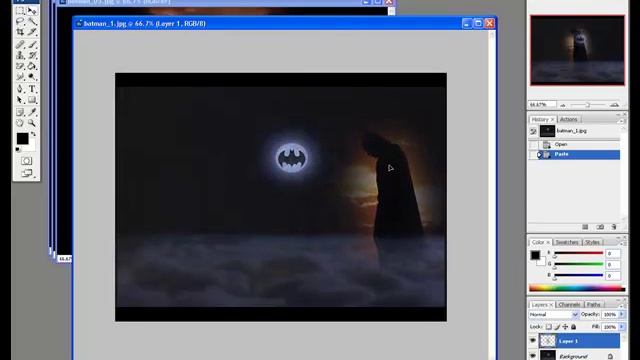The height and width of the screenshot is (360, 640).
Task: Select the Hand tool
Action: (x=20, y=123)
